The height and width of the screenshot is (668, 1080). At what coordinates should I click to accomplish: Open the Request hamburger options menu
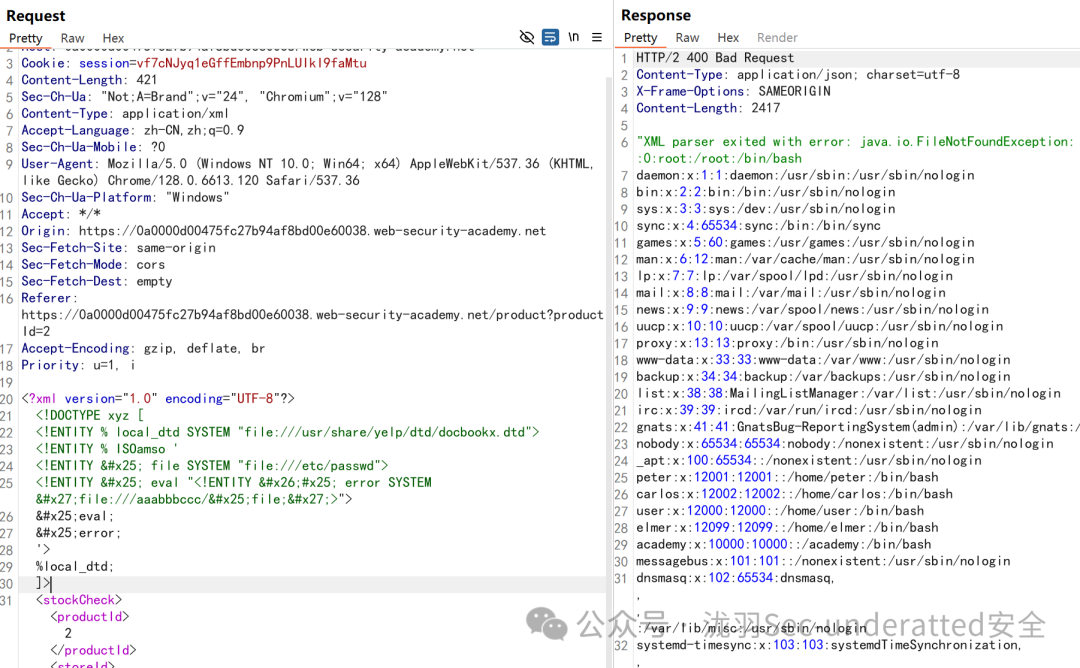pyautogui.click(x=596, y=37)
